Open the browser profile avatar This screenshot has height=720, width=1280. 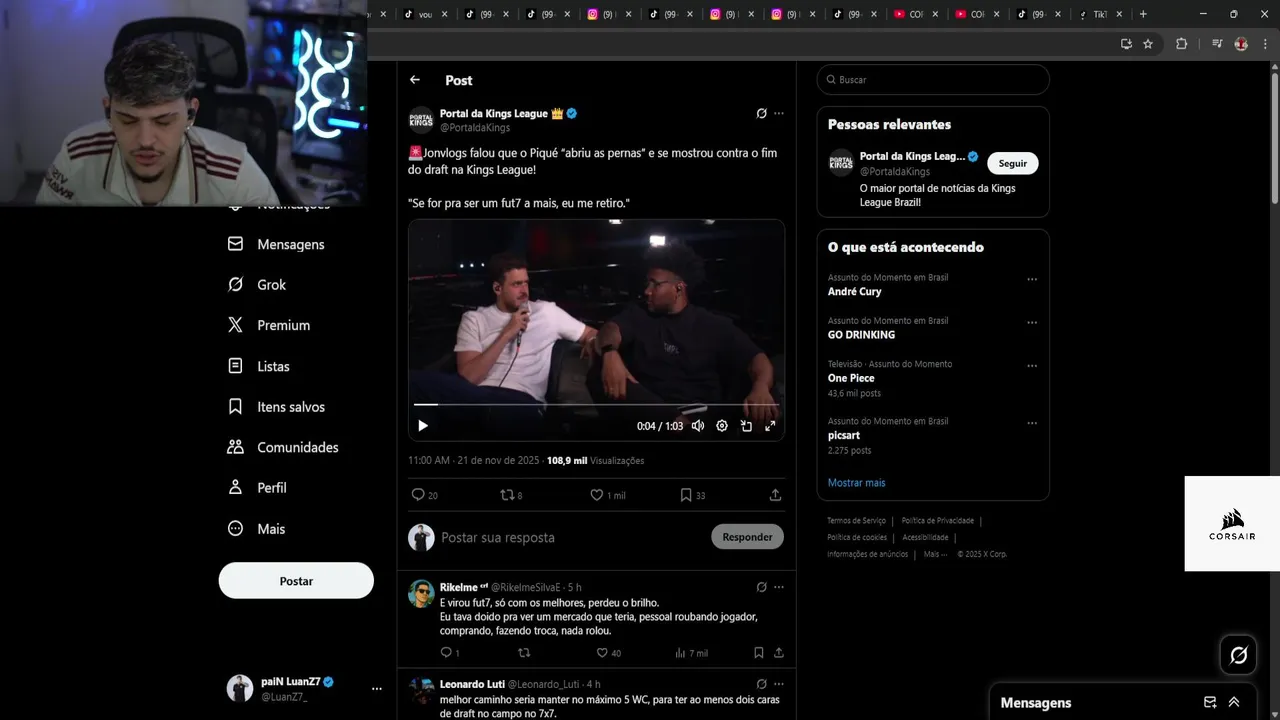point(1241,44)
